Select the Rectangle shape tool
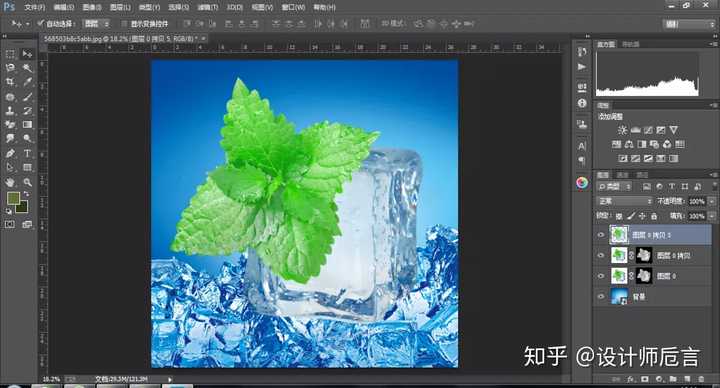Viewport: 720px width, 388px height. tap(28, 167)
